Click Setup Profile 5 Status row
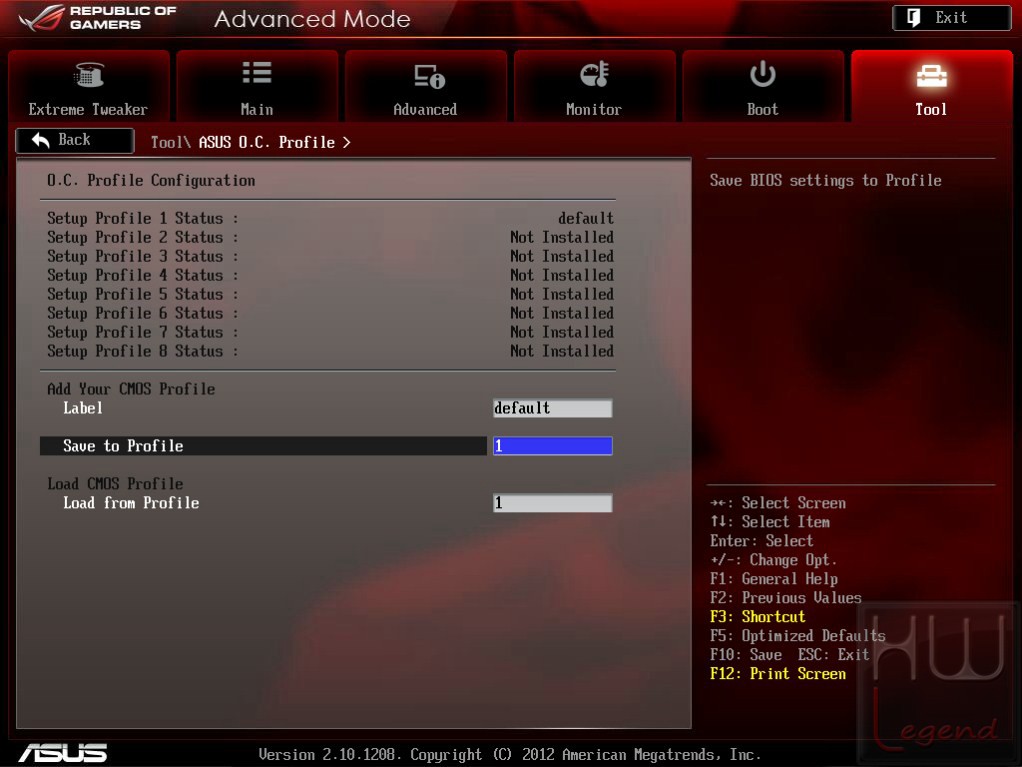This screenshot has height=767, width=1022. 330,294
